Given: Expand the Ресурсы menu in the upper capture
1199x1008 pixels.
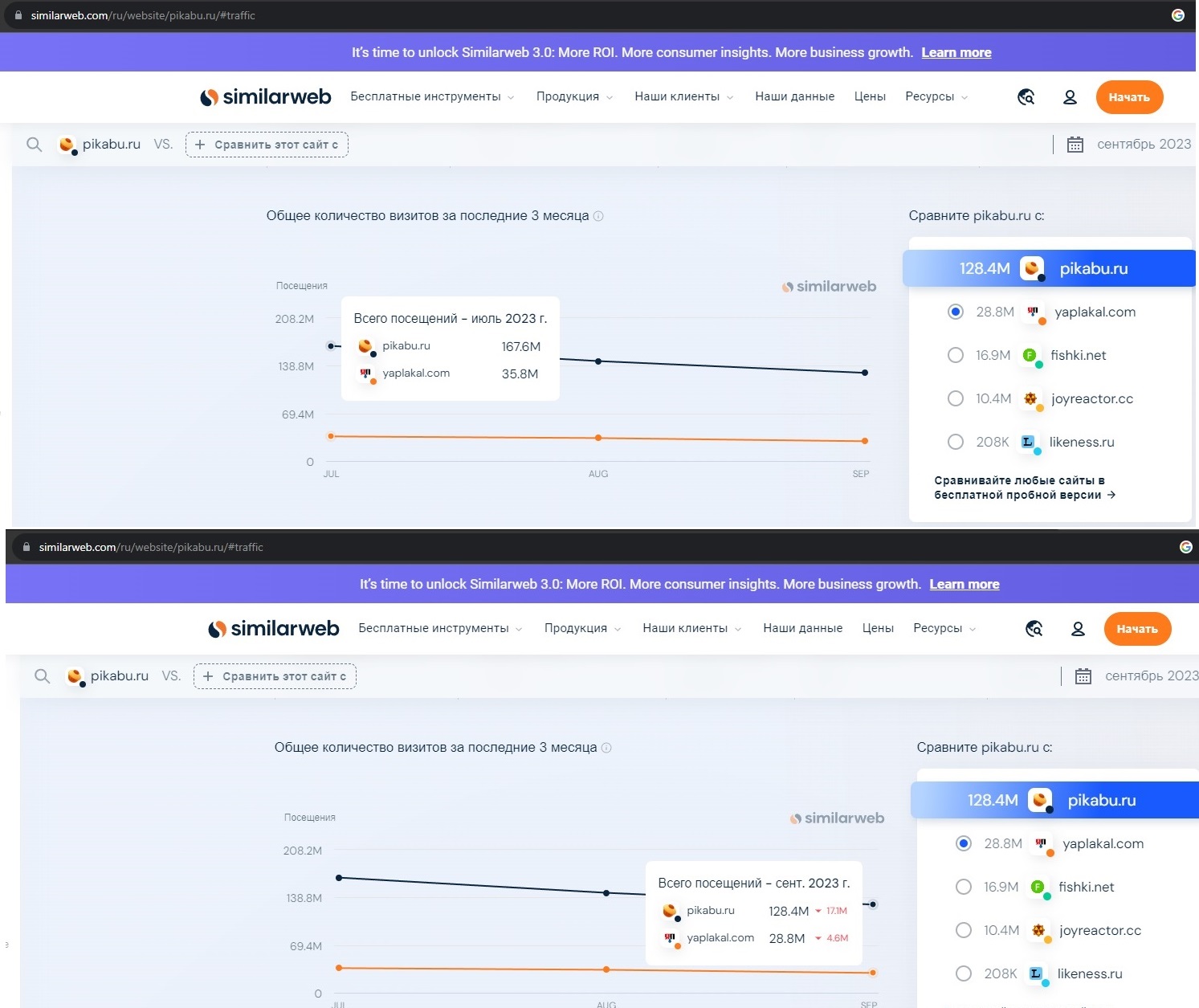Looking at the screenshot, I should pos(936,96).
